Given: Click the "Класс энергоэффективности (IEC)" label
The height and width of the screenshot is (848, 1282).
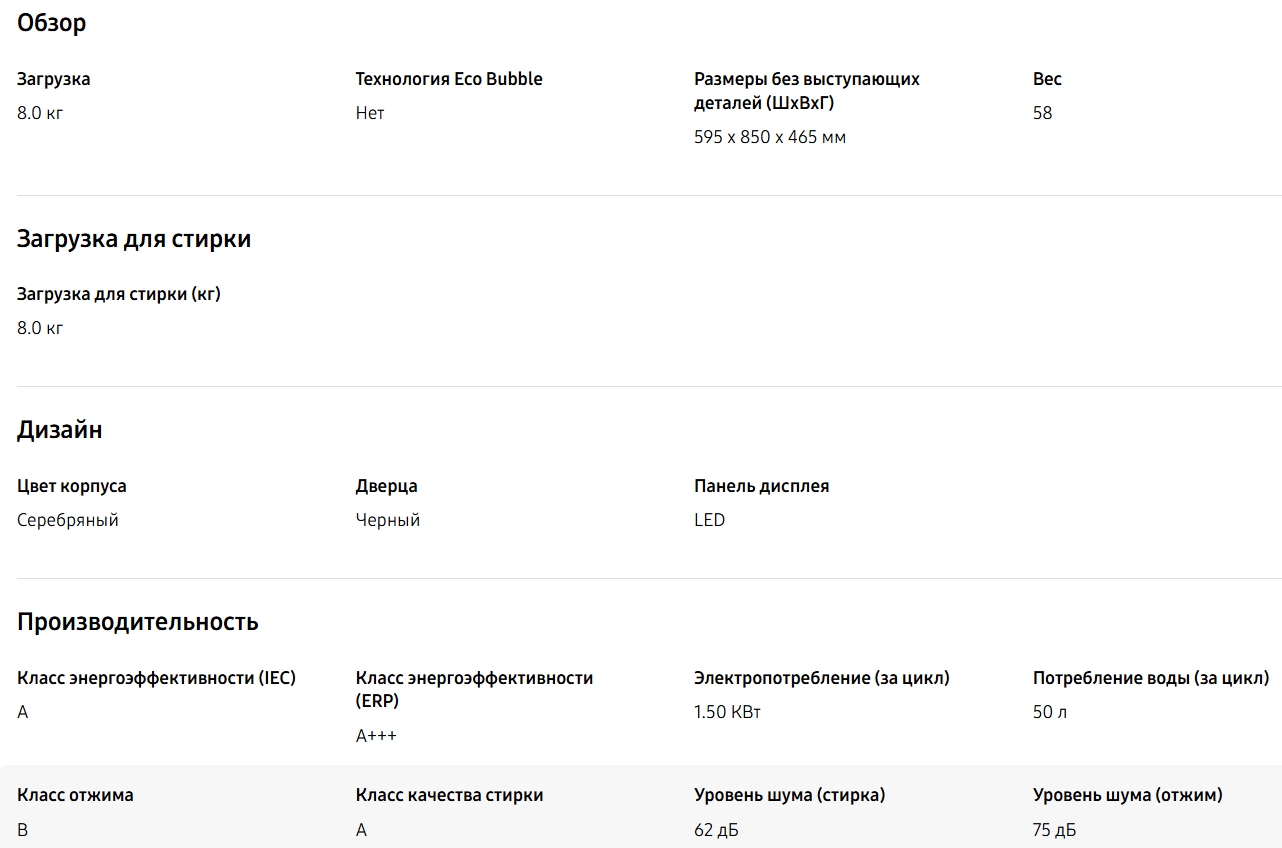Looking at the screenshot, I should (x=157, y=678).
